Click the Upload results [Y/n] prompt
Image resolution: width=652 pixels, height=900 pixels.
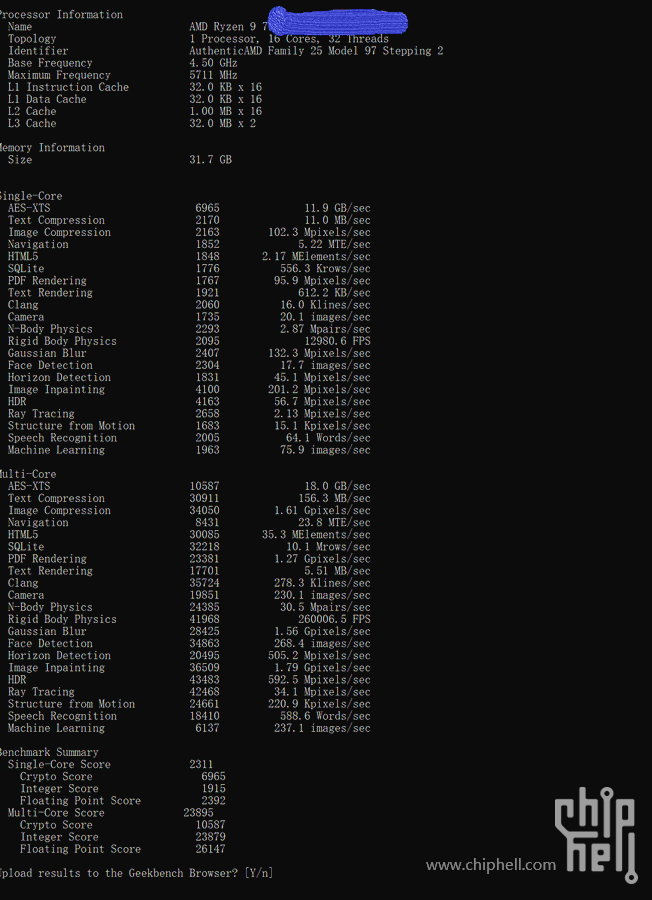click(136, 873)
